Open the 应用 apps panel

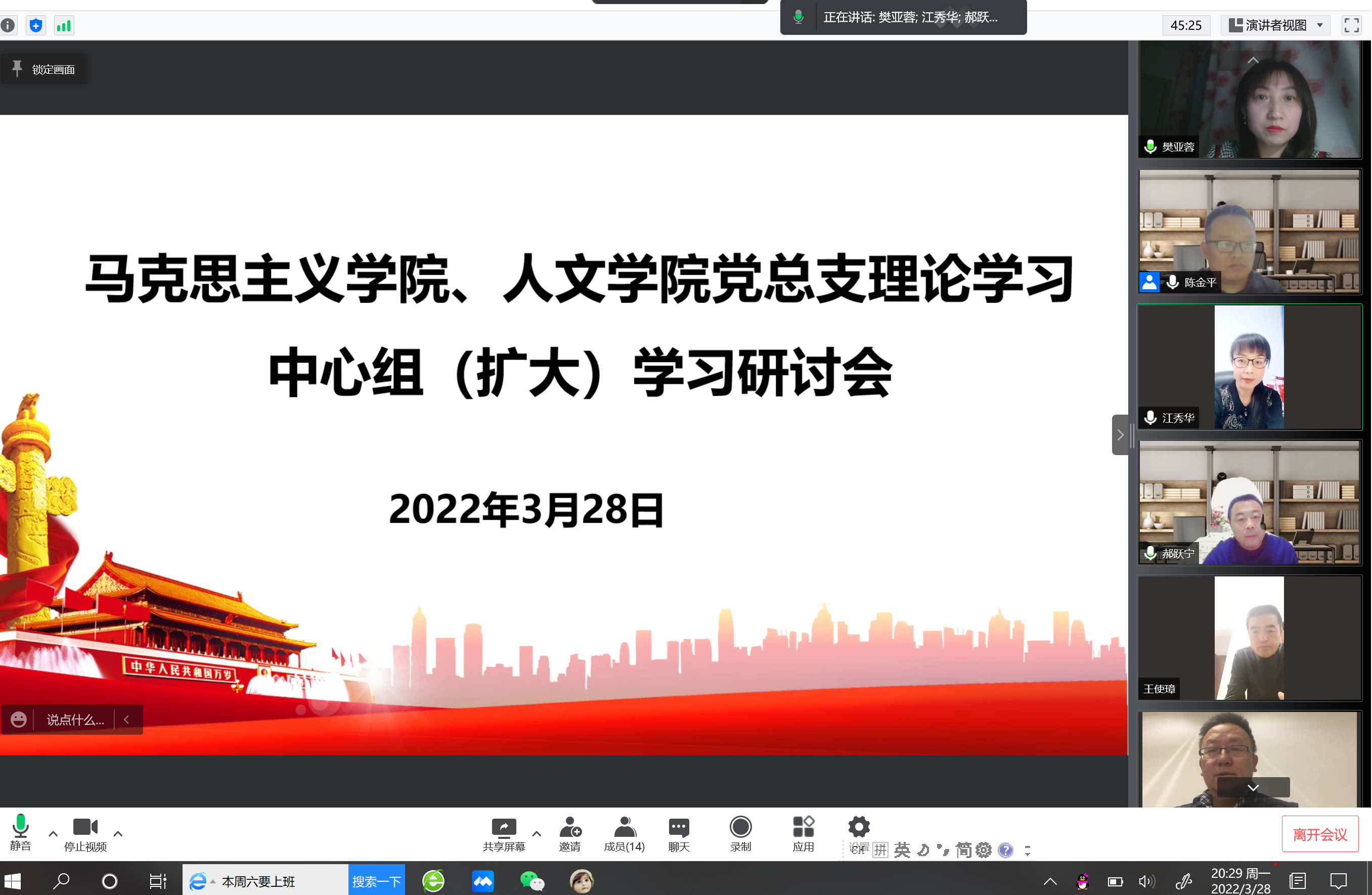click(x=803, y=833)
